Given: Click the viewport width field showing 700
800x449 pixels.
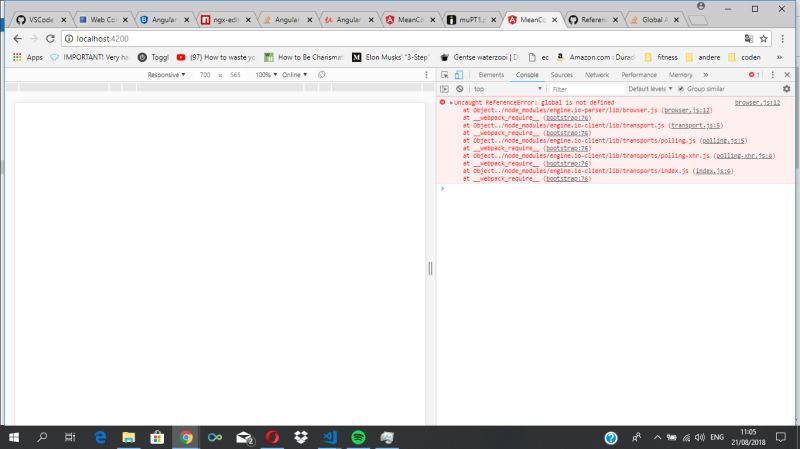Looking at the screenshot, I should 205,74.
